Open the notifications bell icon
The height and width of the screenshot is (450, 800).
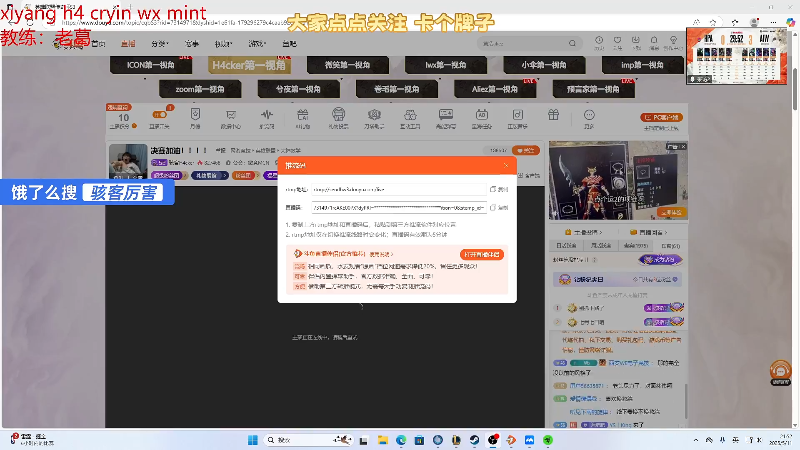(654, 42)
